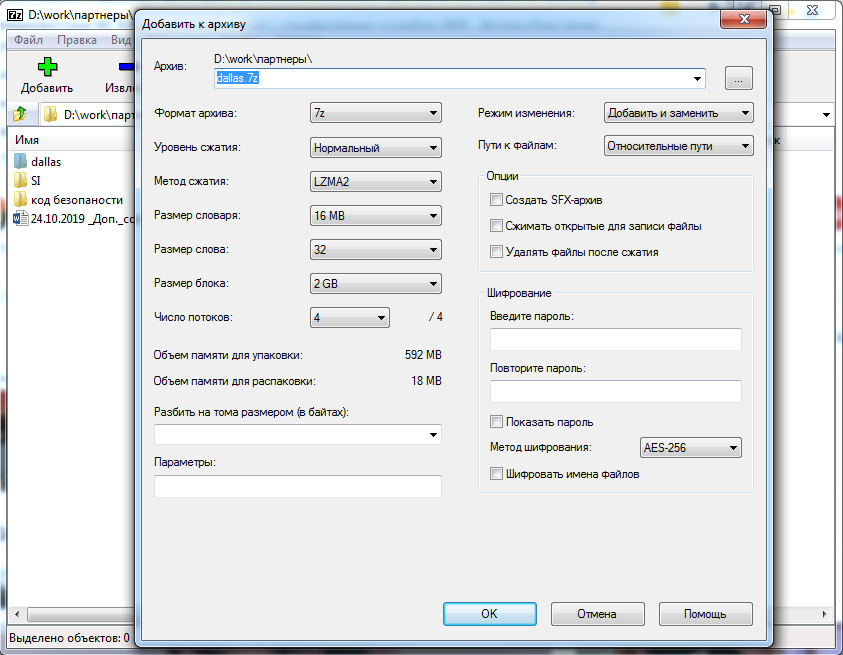This screenshot has width=843, height=655.
Task: Click the Повторите пароль field
Action: (x=616, y=391)
